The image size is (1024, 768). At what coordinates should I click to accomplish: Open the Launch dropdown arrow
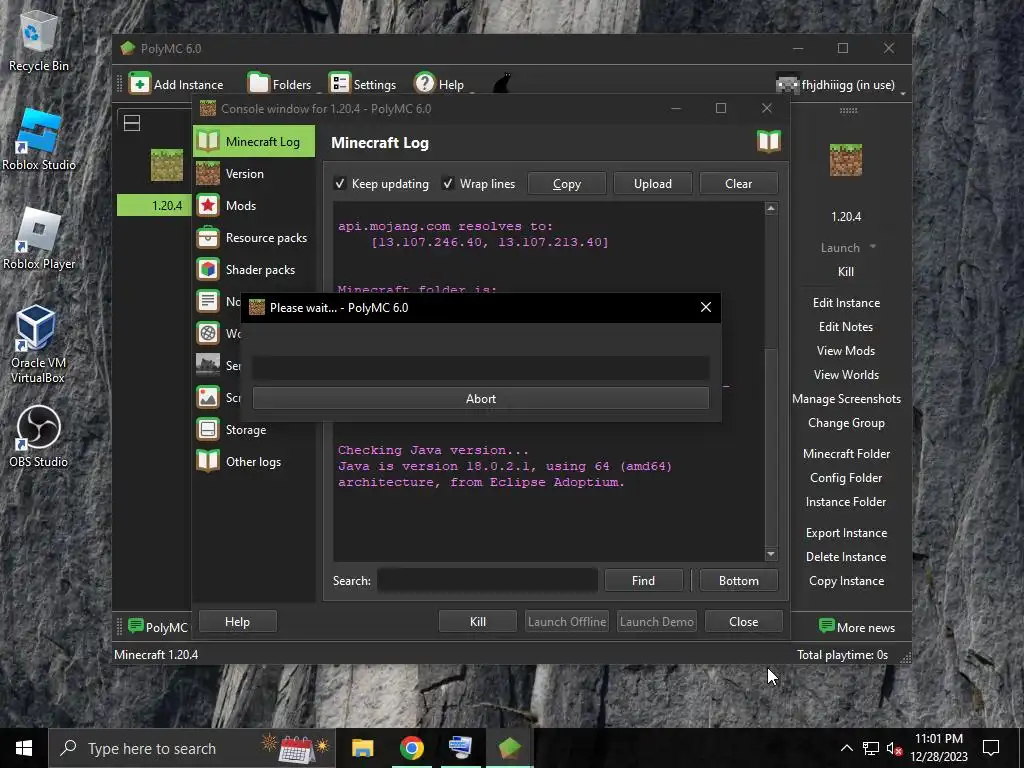pyautogui.click(x=872, y=247)
